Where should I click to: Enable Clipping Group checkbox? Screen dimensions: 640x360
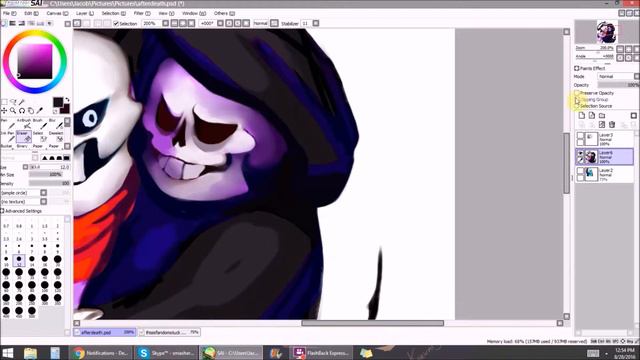[x=577, y=100]
